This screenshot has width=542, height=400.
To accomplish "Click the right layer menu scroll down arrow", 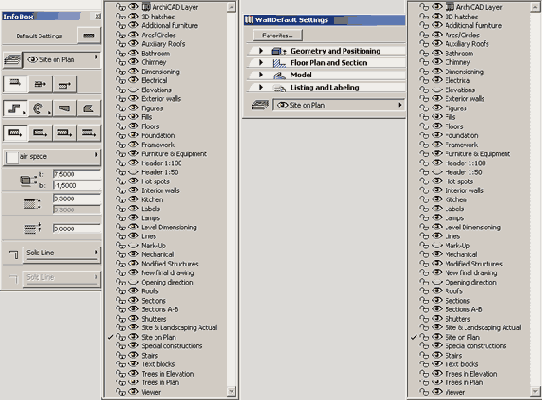I will point(535,391).
